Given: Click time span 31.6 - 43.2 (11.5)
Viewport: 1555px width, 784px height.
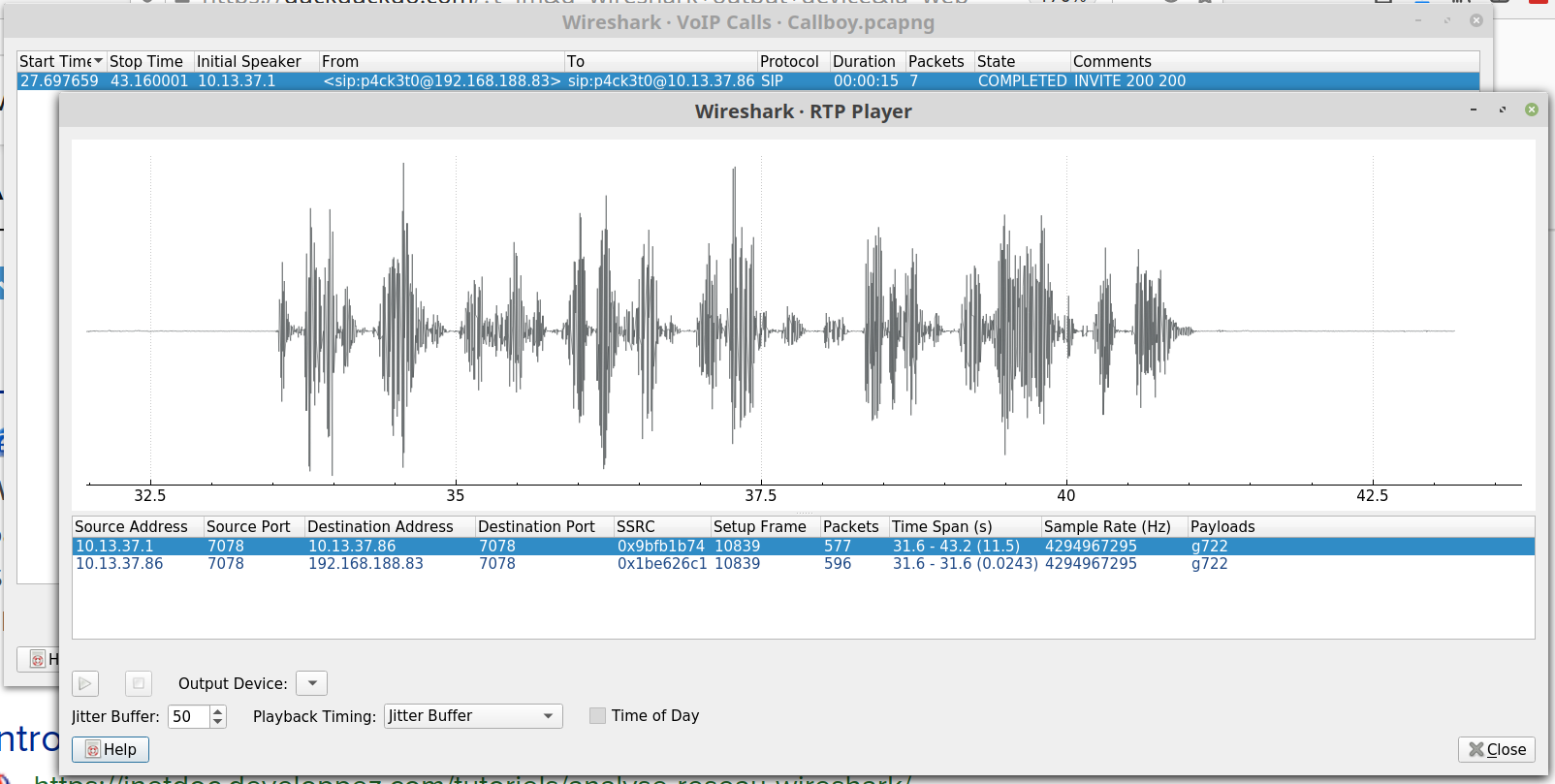Looking at the screenshot, I should [x=956, y=547].
